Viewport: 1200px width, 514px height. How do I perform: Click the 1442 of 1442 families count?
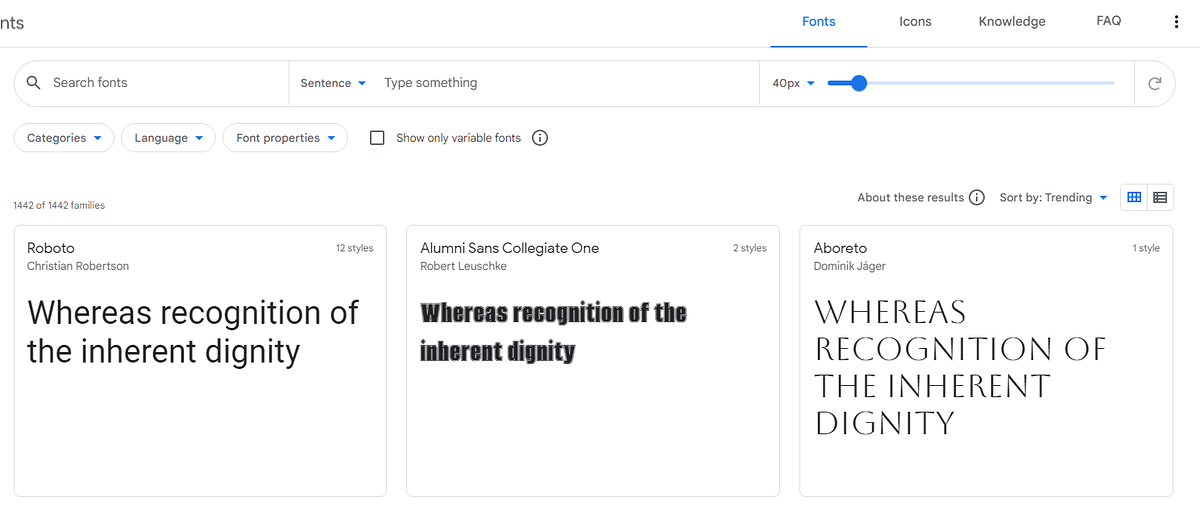click(x=59, y=205)
